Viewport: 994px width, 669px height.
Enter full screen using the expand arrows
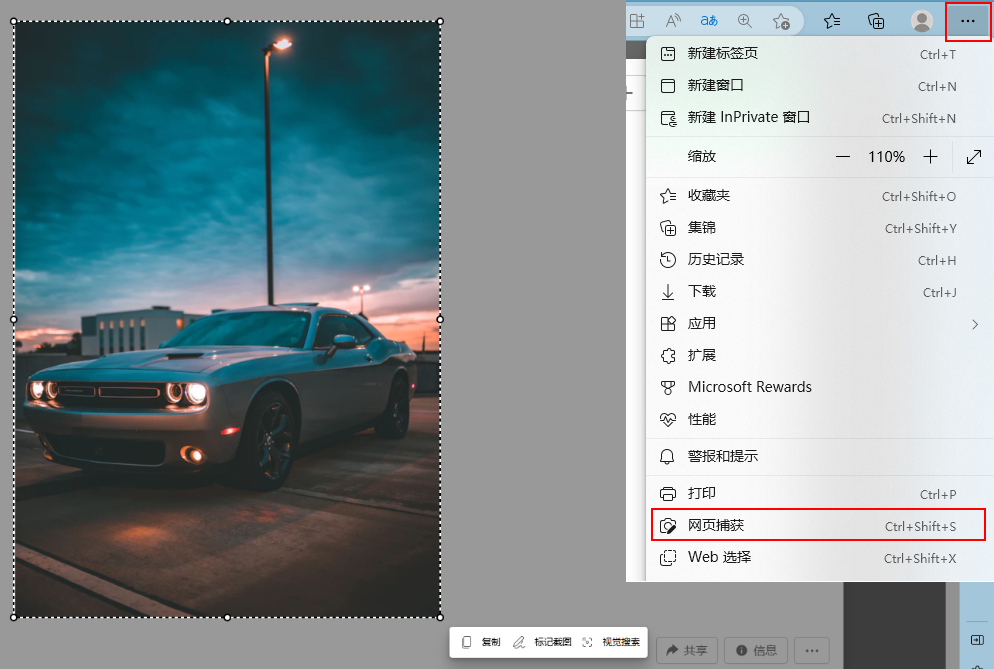(x=973, y=157)
